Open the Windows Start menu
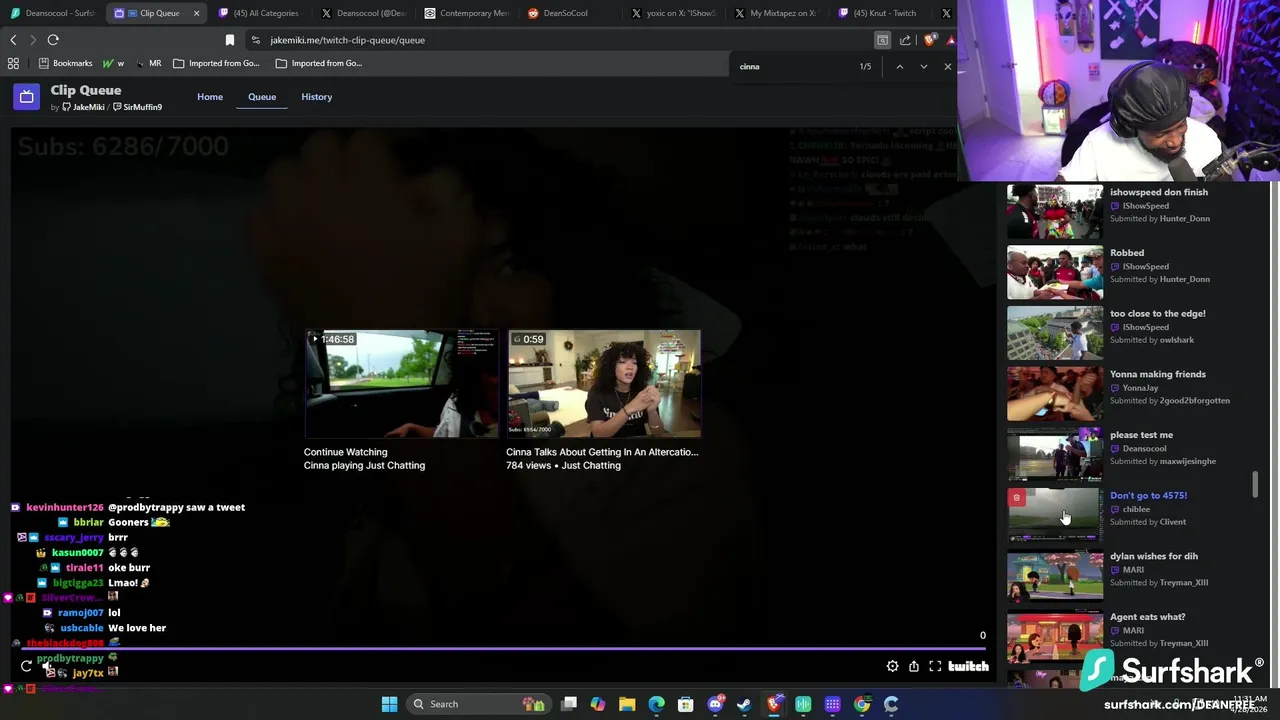 point(389,704)
